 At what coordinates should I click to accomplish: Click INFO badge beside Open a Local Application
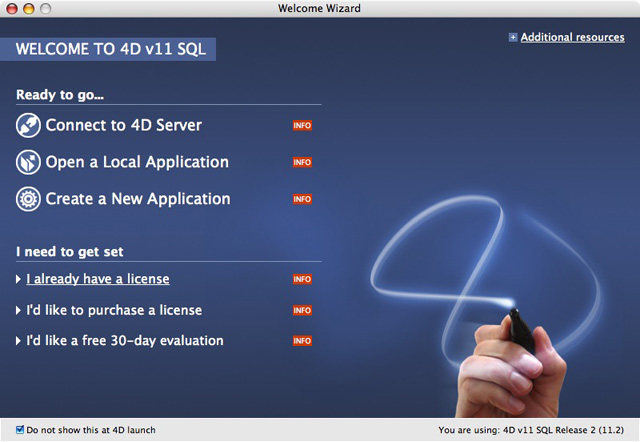[302, 163]
